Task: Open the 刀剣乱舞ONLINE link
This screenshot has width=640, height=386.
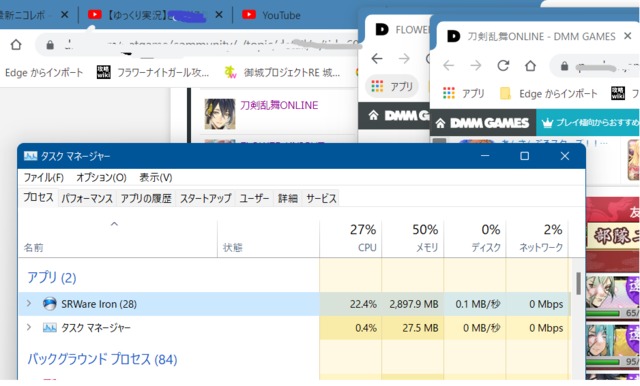Action: 279,105
